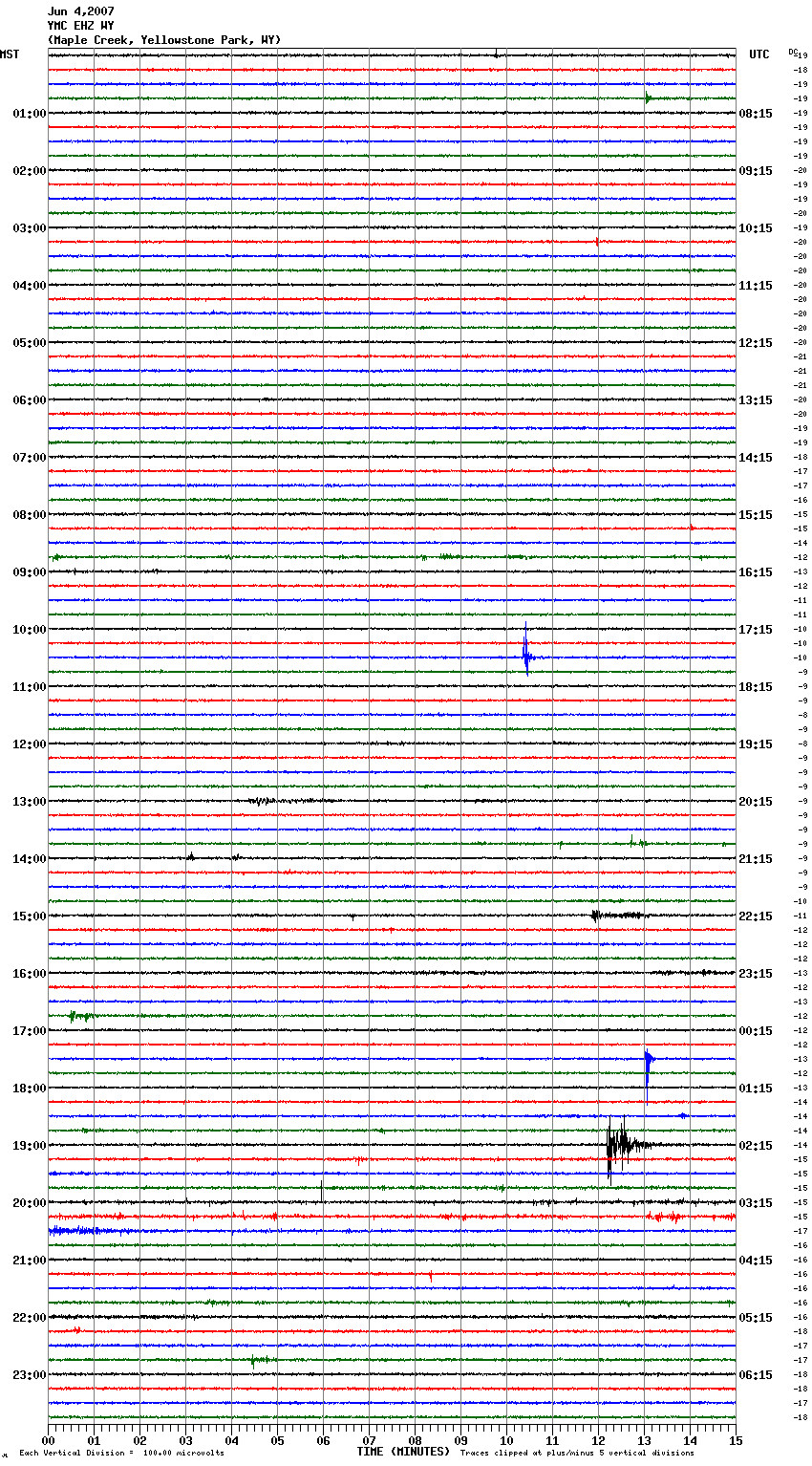Viewport: 812px width, 1466px height.
Task: Select the 20:00 MST row label
Action: [x=30, y=1203]
